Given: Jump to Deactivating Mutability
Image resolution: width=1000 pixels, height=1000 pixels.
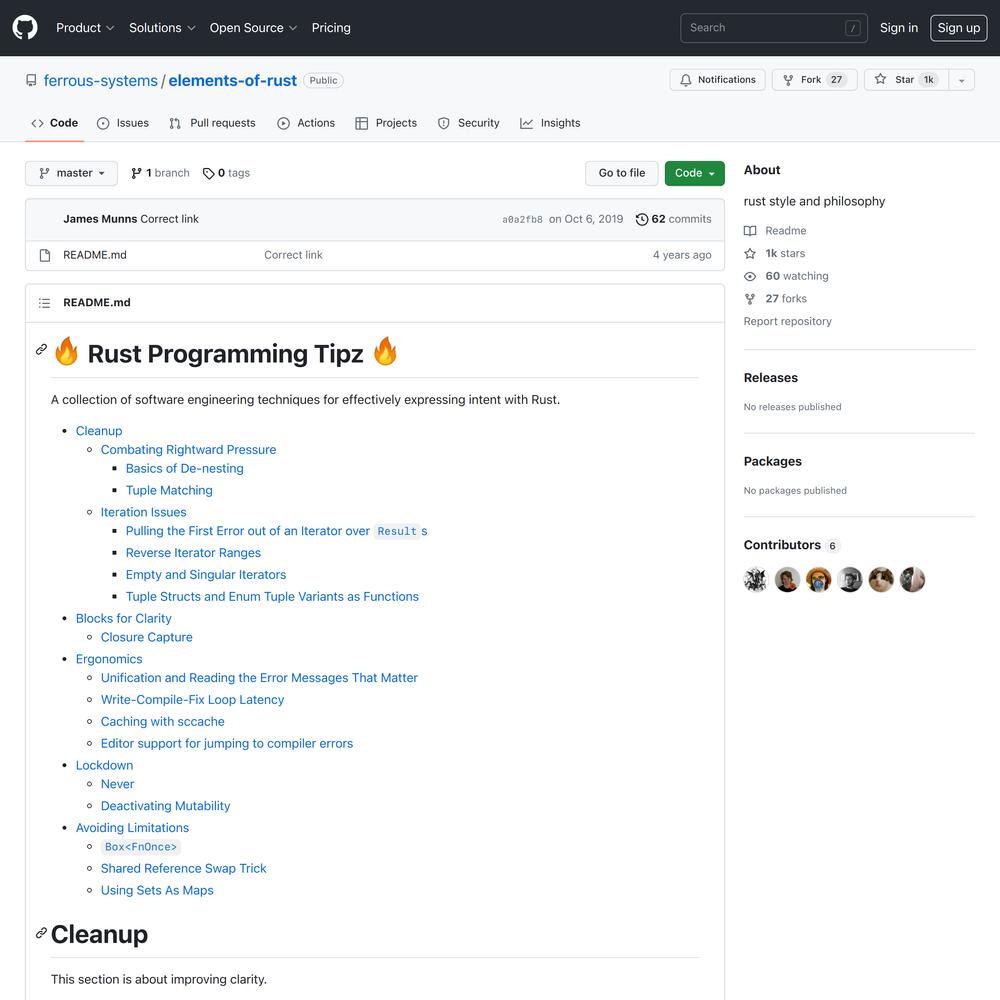Looking at the screenshot, I should point(166,806).
